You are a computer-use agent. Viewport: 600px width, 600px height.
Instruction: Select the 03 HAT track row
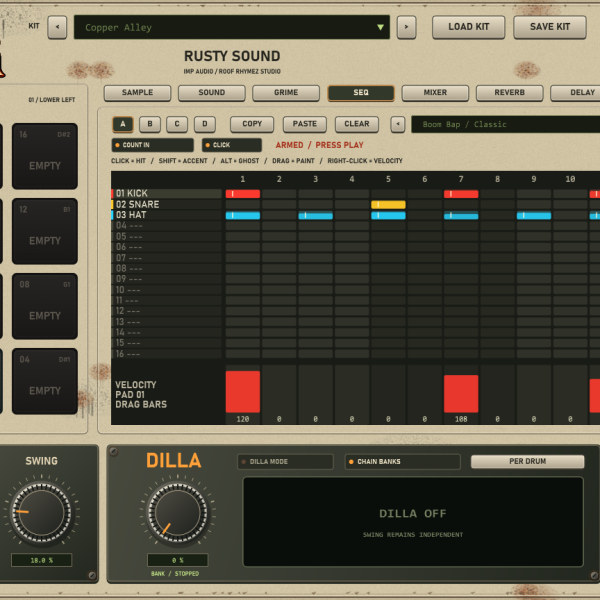(x=166, y=215)
